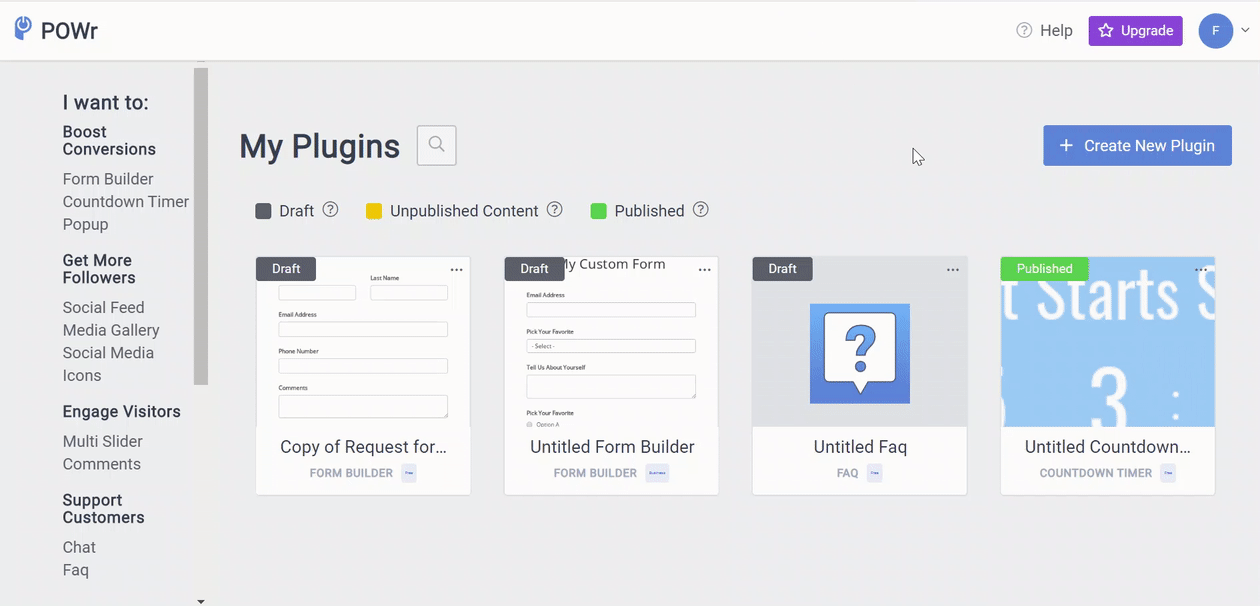Click the gray Draft legend swatch
The image size is (1260, 606).
click(x=264, y=211)
